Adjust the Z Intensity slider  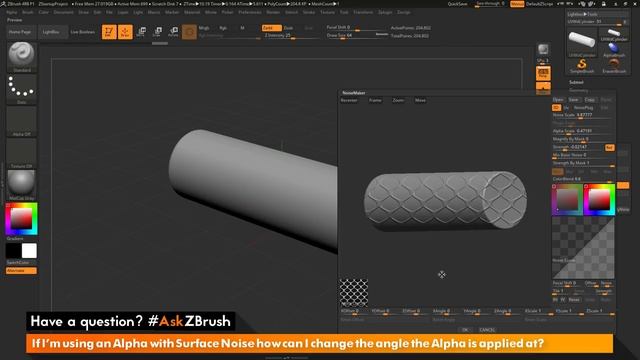[291, 36]
